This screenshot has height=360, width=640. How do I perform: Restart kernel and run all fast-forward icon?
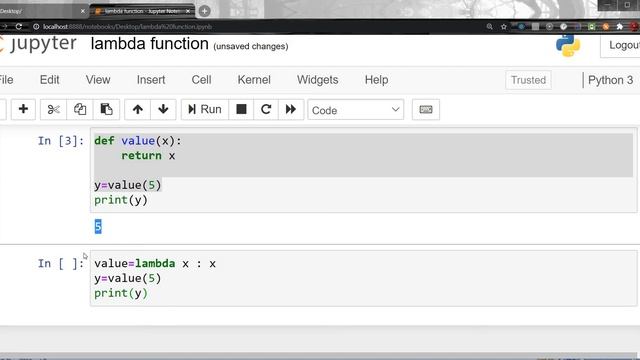pos(291,109)
